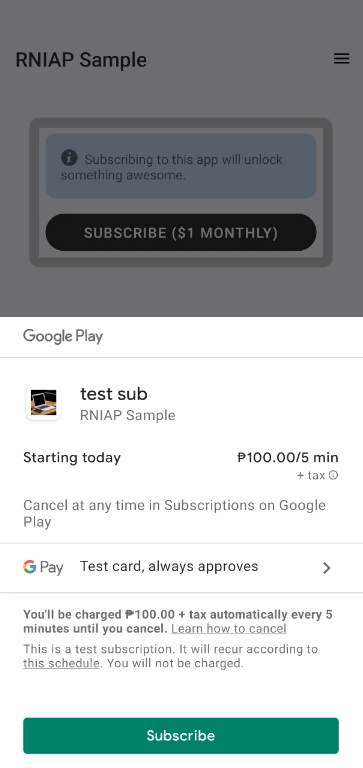Screen dimensions: 363x768
Task: Tap the info icon in the notice
Action: point(69,158)
